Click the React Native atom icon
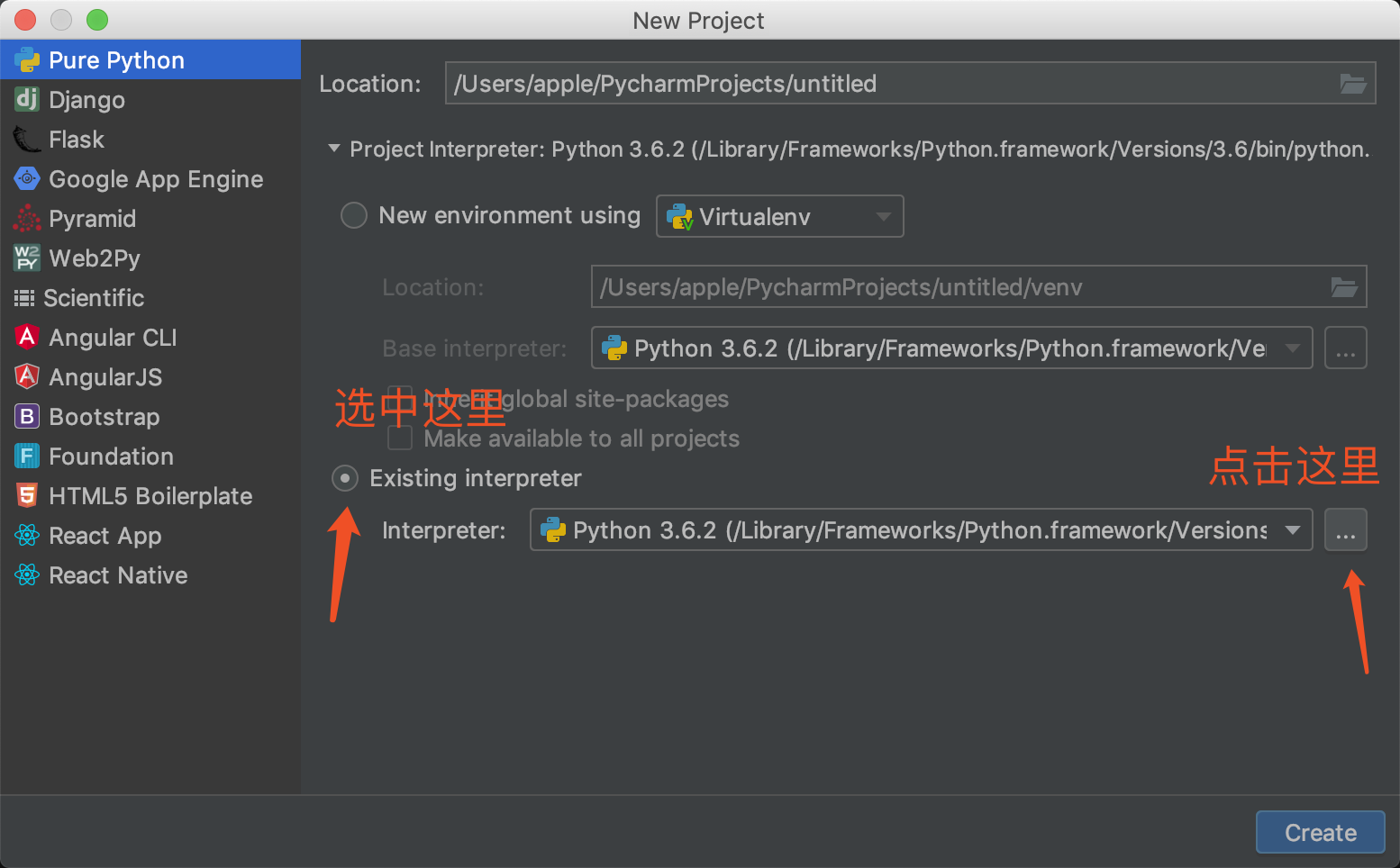 point(27,575)
